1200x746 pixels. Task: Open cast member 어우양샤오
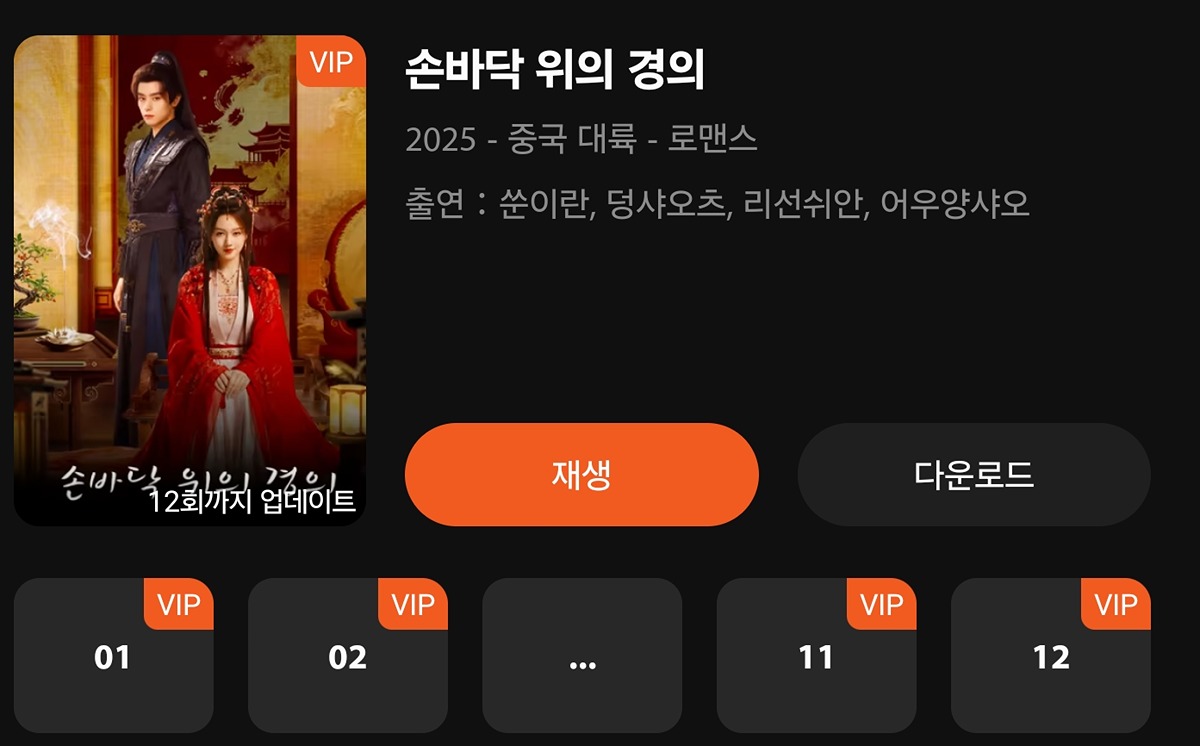pyautogui.click(x=955, y=204)
